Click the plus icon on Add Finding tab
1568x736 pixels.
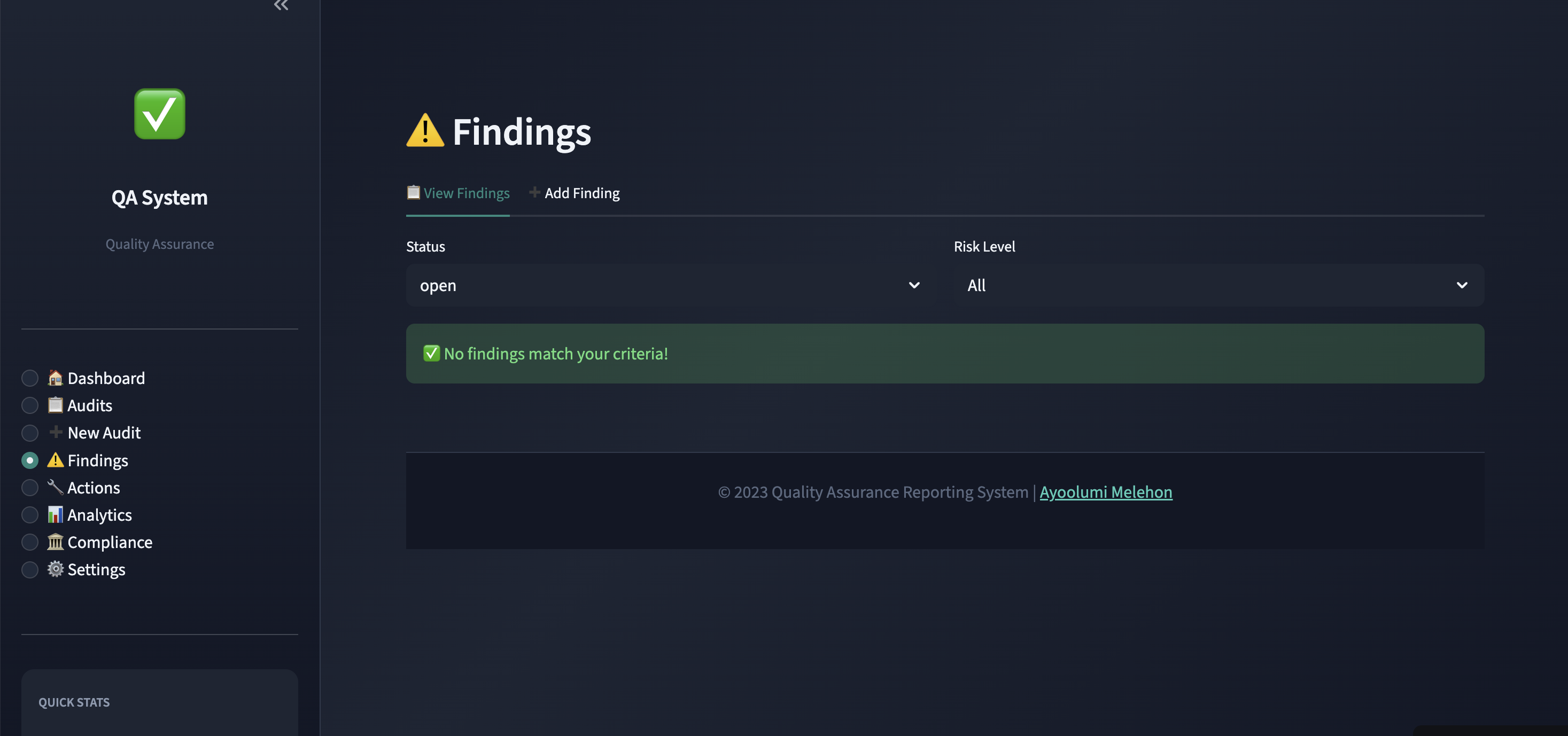click(534, 192)
